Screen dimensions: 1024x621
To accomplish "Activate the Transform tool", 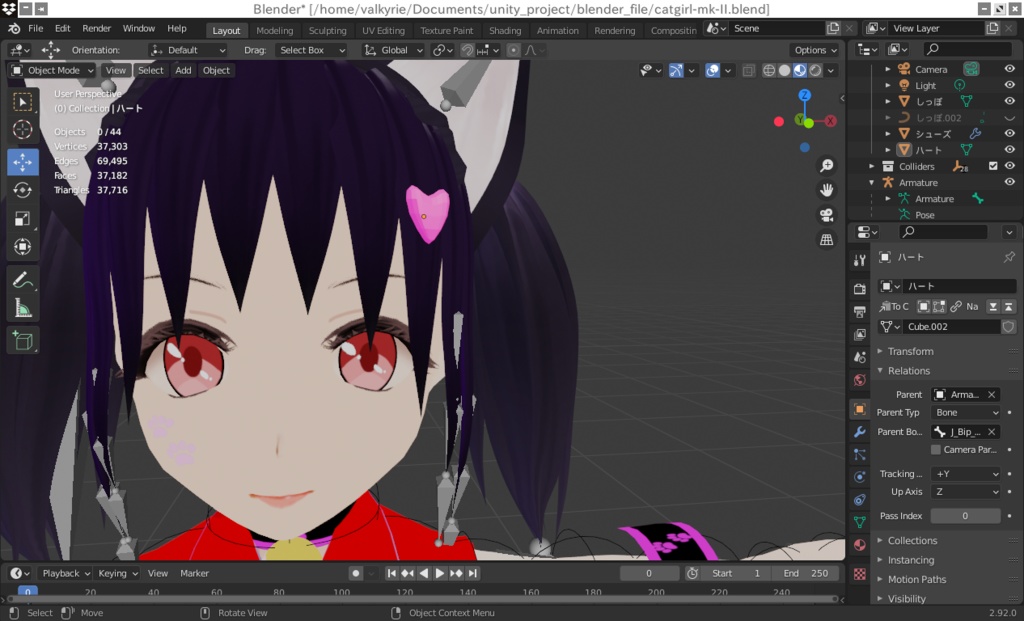I will (23, 246).
